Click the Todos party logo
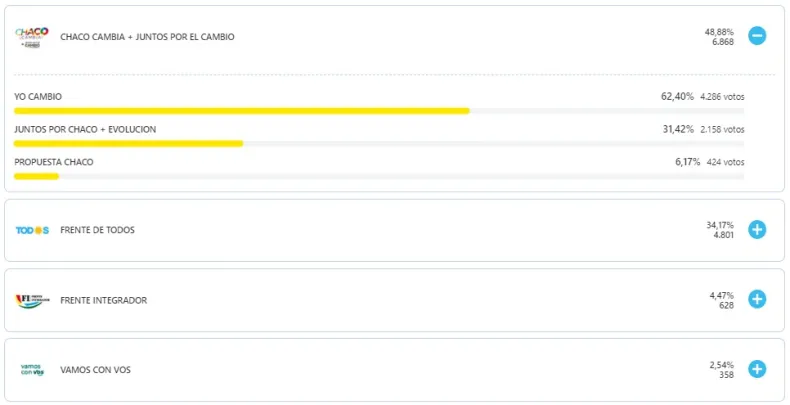This screenshot has width=790, height=405. [32, 230]
